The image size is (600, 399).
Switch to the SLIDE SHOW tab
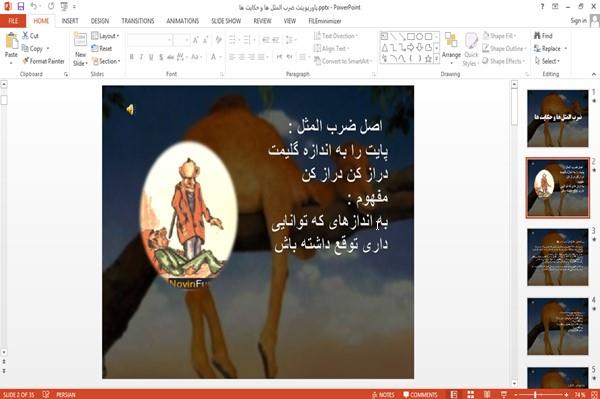pyautogui.click(x=226, y=21)
